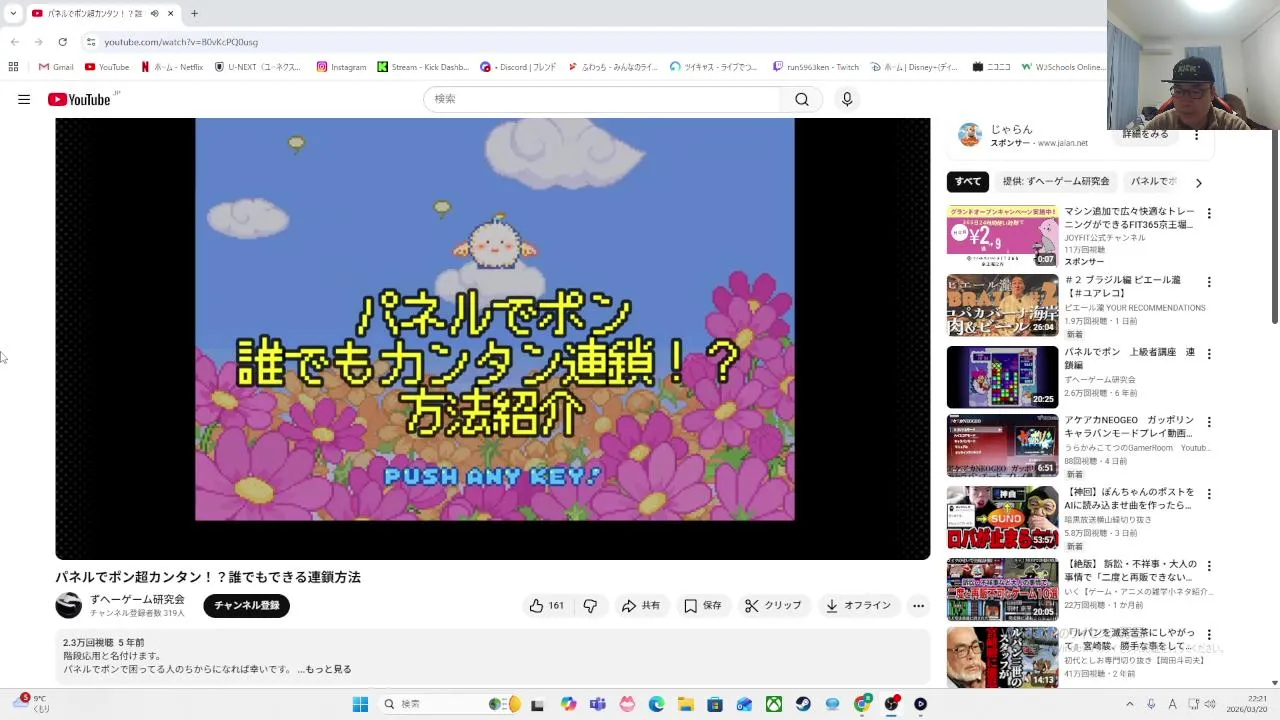Open the Instagram bookmark
The height and width of the screenshot is (720, 1280).
point(341,67)
